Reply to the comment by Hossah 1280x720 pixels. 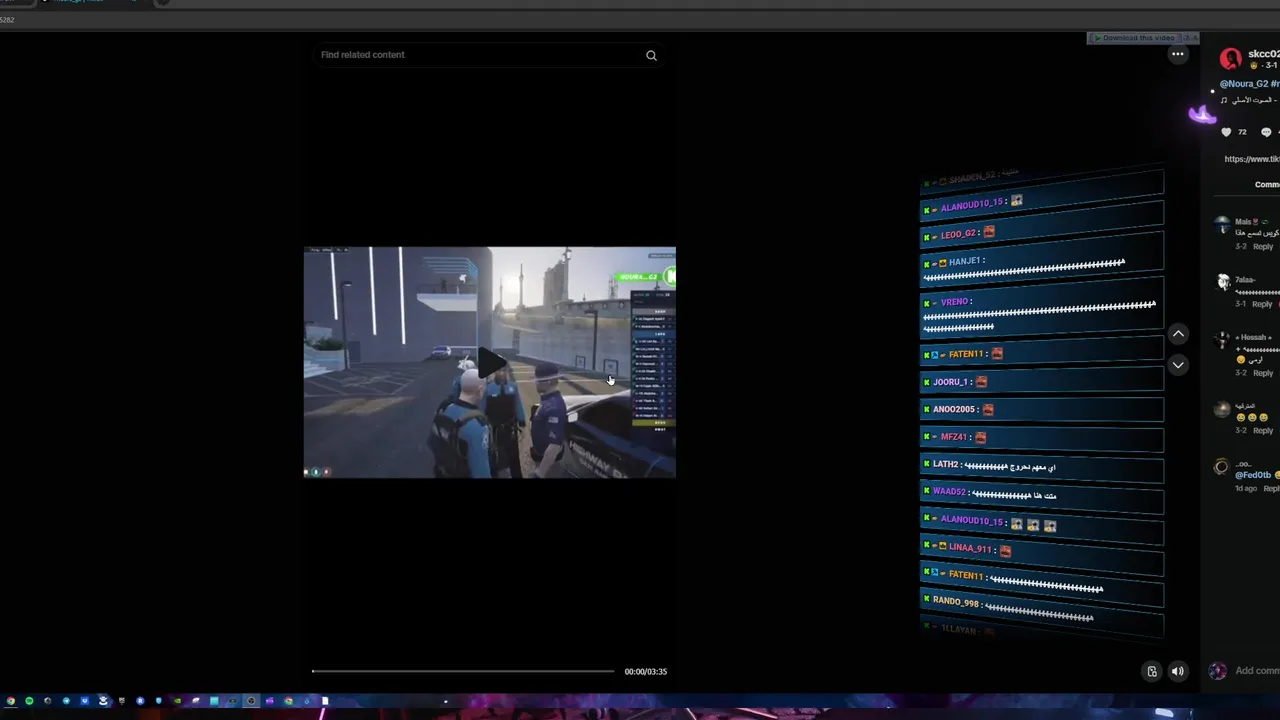coord(1263,373)
